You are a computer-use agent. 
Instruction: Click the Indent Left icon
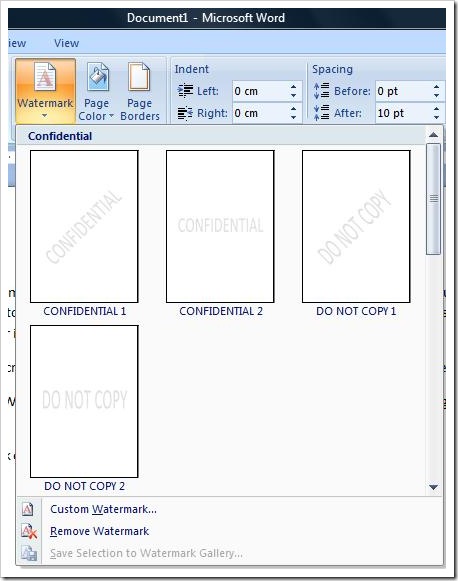(185, 91)
